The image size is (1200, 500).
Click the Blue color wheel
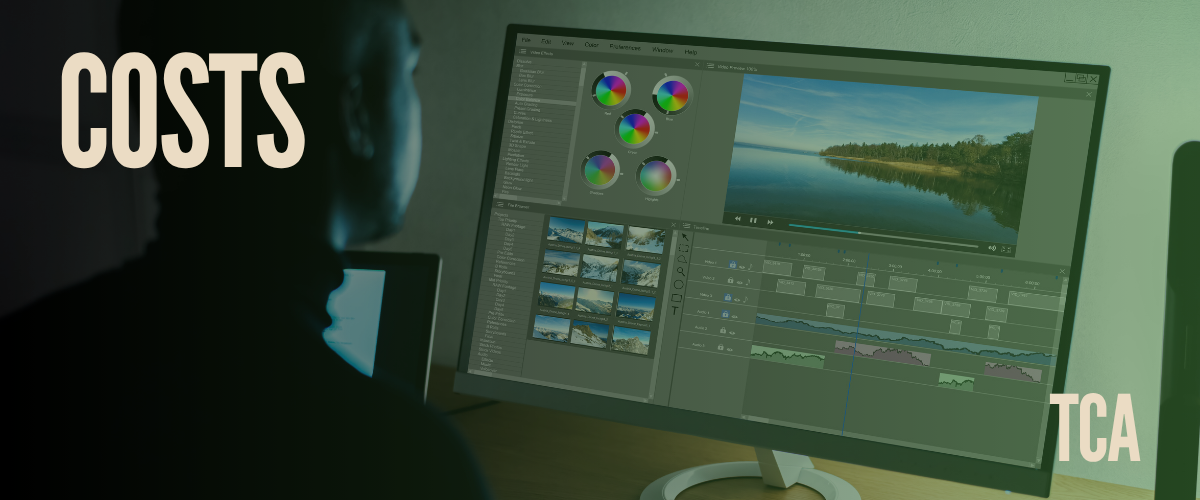point(672,96)
